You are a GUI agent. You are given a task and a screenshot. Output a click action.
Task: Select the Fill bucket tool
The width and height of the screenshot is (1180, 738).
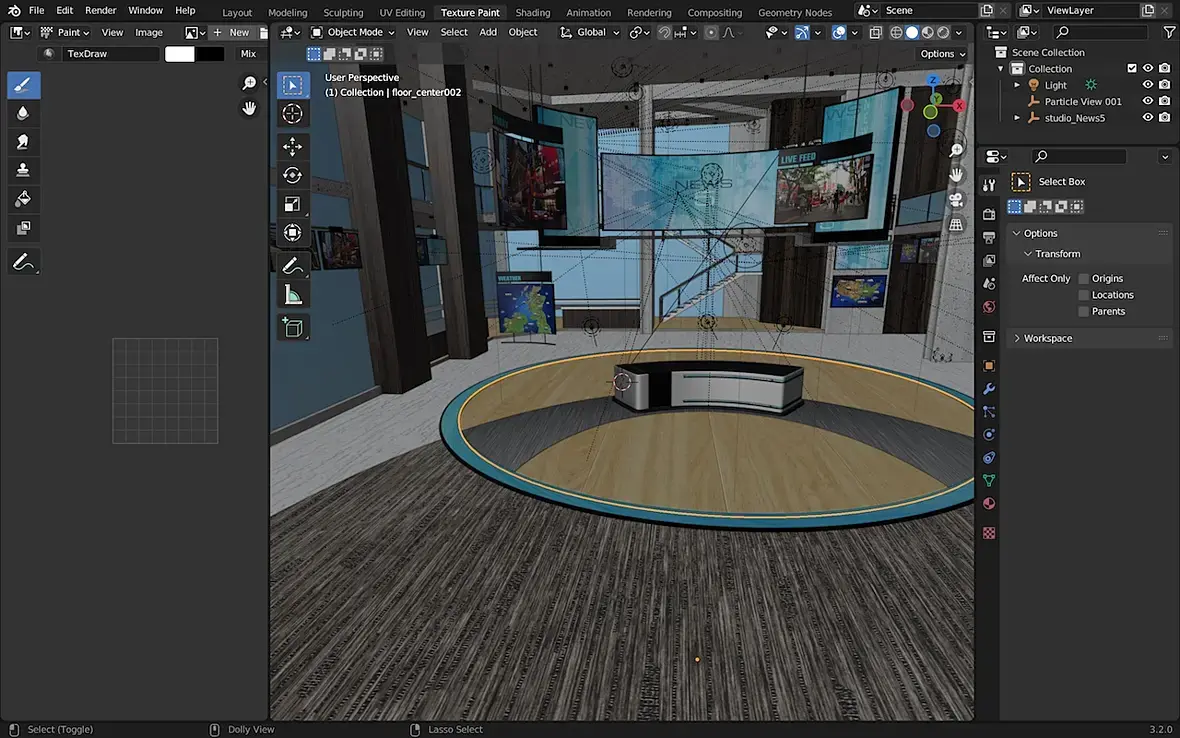tap(24, 199)
